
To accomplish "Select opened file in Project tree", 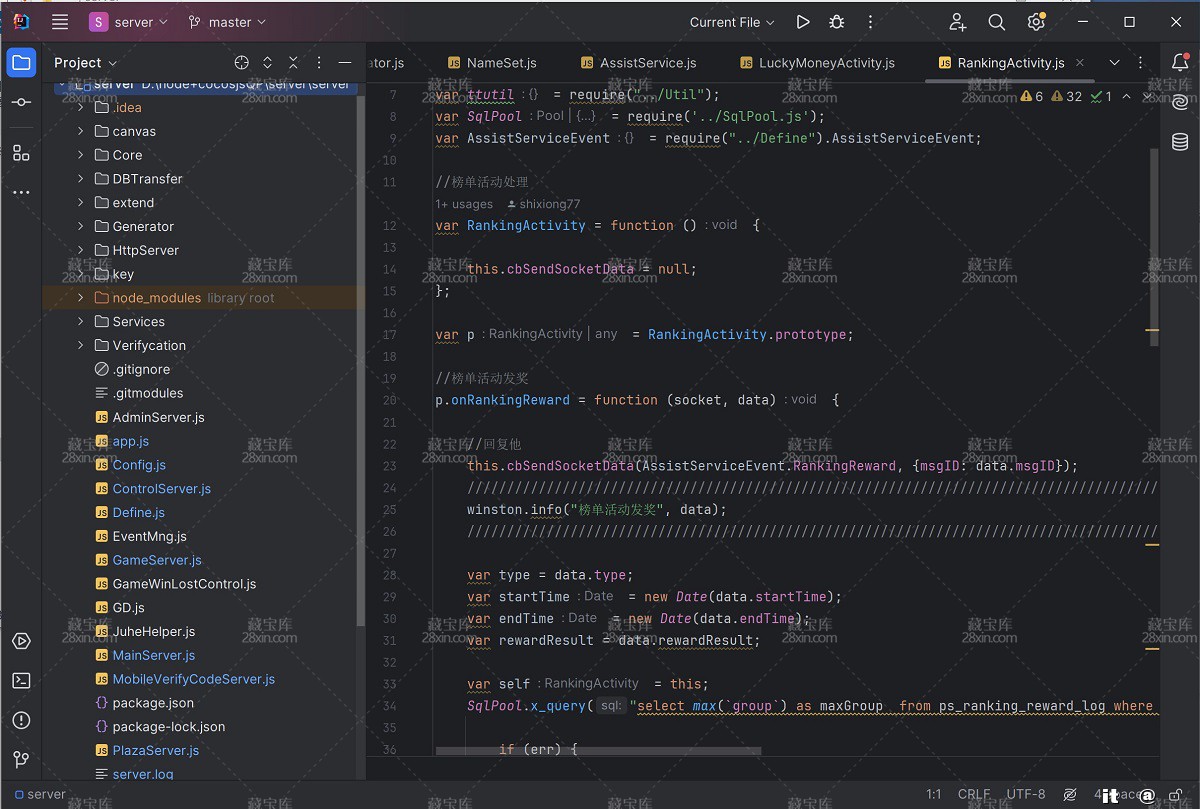I will pos(241,63).
